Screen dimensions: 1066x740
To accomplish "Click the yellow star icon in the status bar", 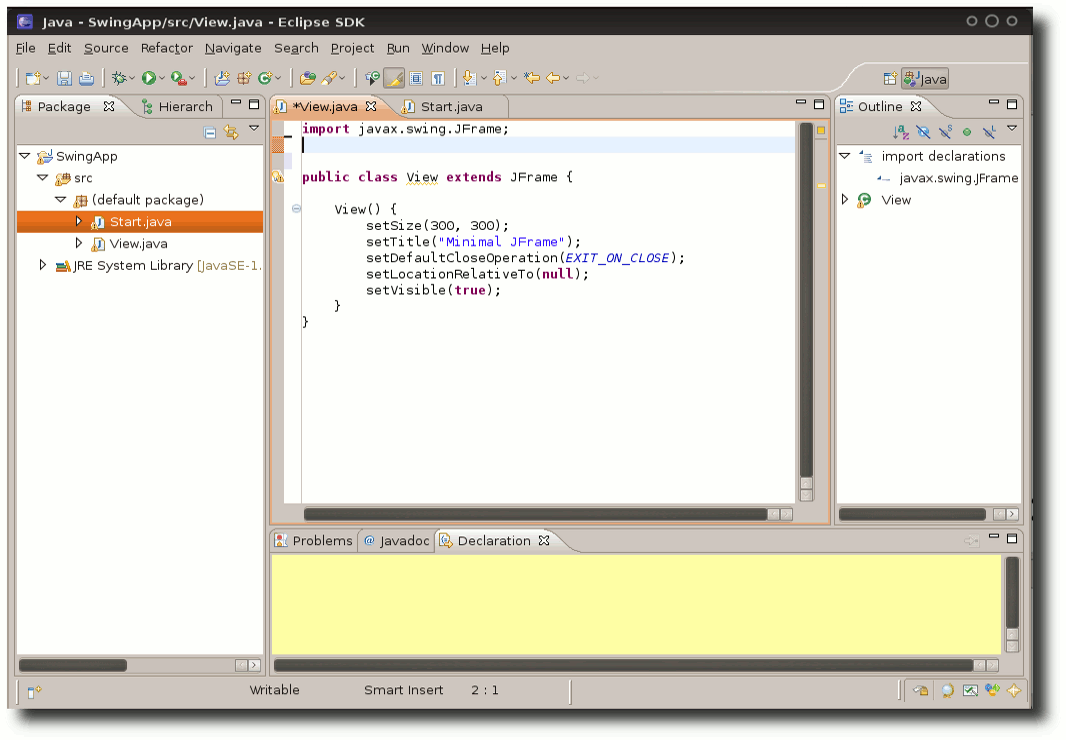I will pyautogui.click(x=1014, y=691).
